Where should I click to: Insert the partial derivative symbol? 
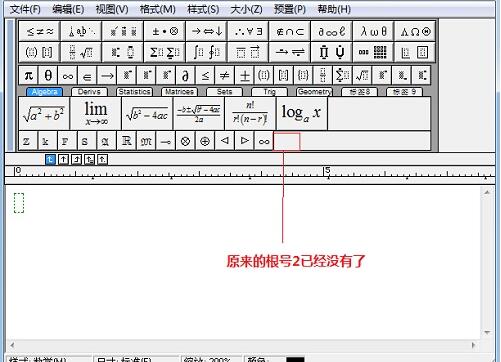(186, 75)
